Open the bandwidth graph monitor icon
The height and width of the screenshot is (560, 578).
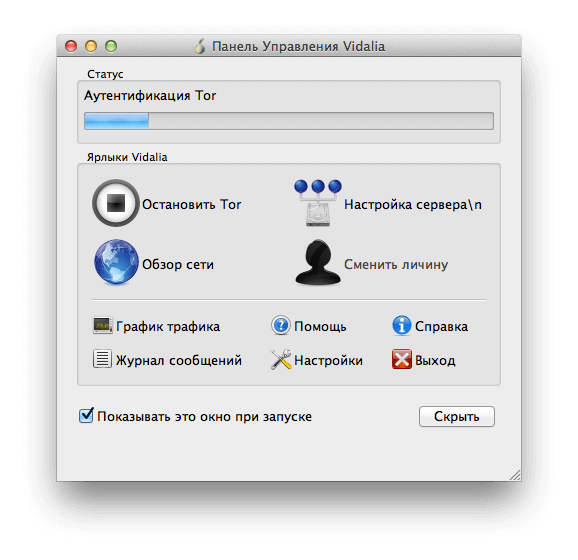[x=102, y=326]
